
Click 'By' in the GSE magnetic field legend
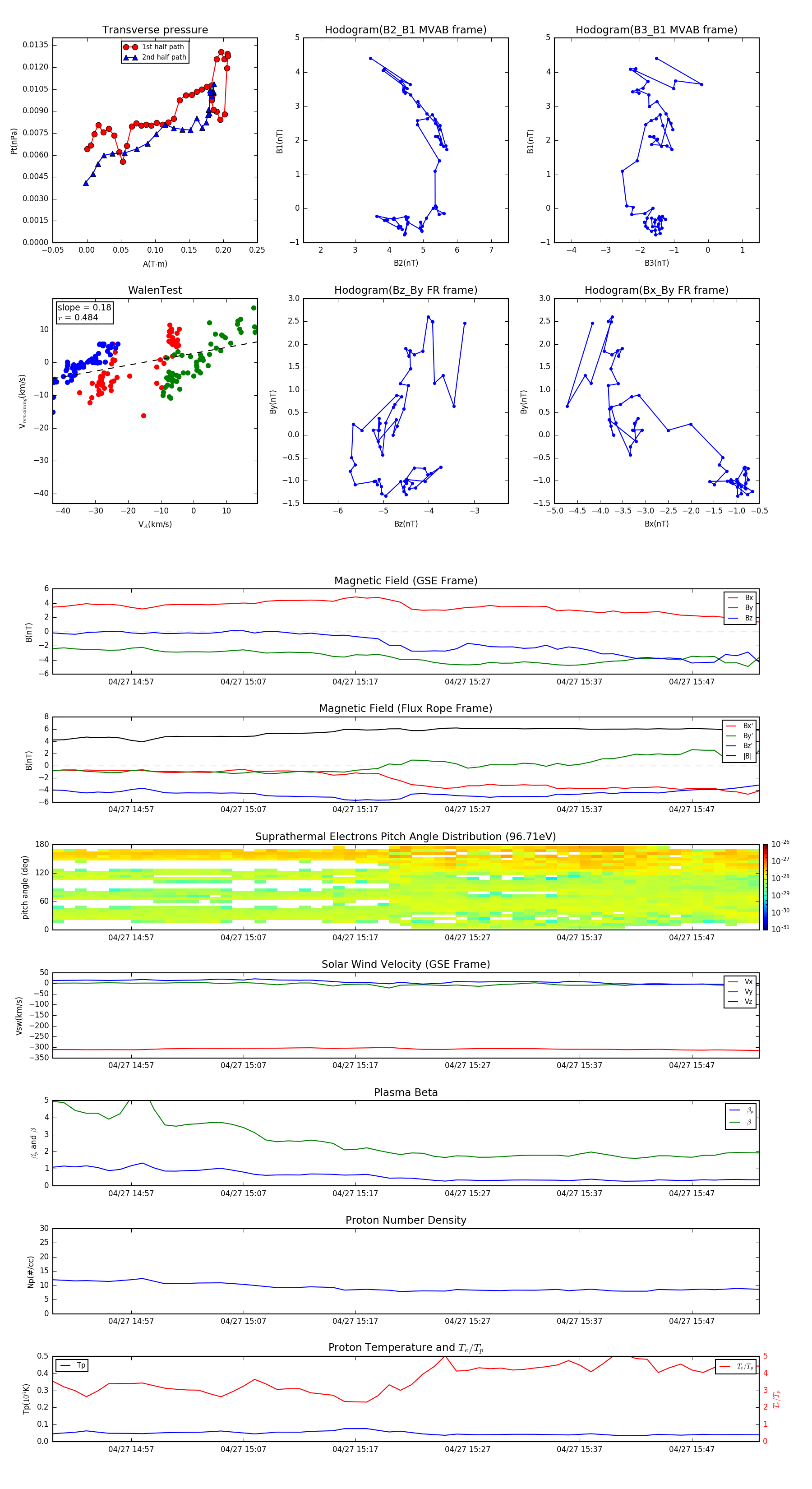(x=748, y=608)
